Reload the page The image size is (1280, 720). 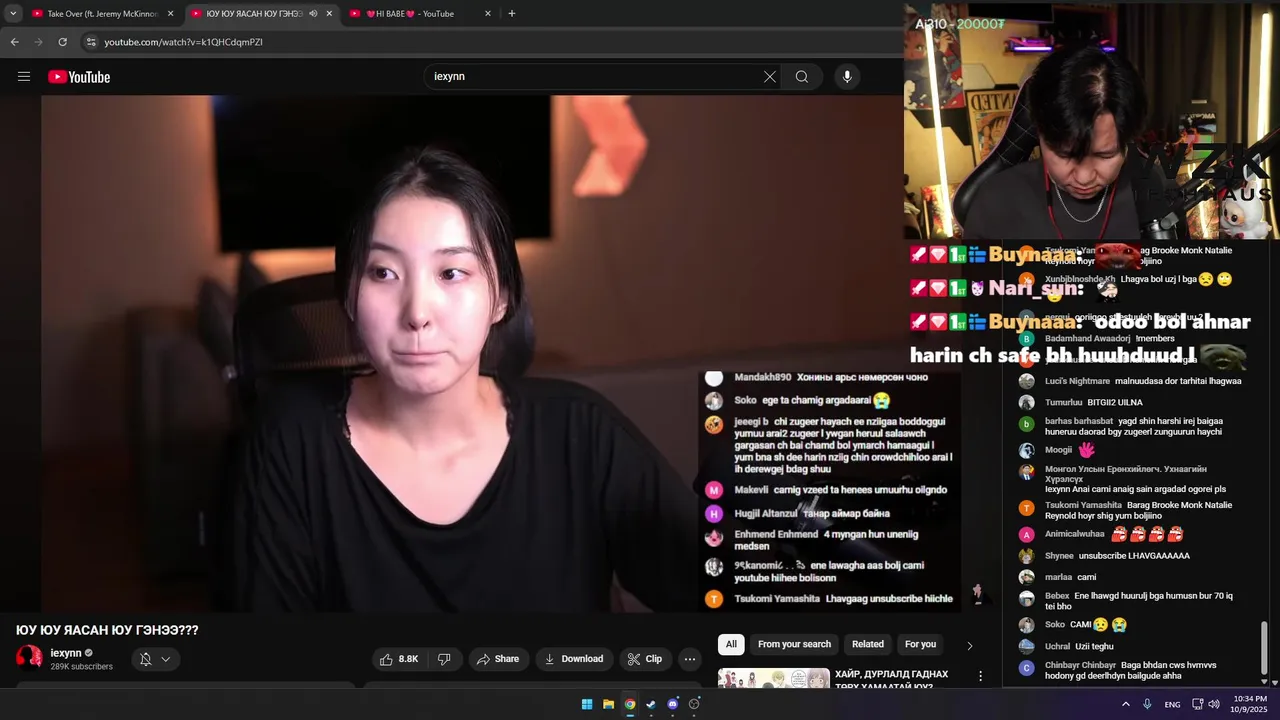62,42
